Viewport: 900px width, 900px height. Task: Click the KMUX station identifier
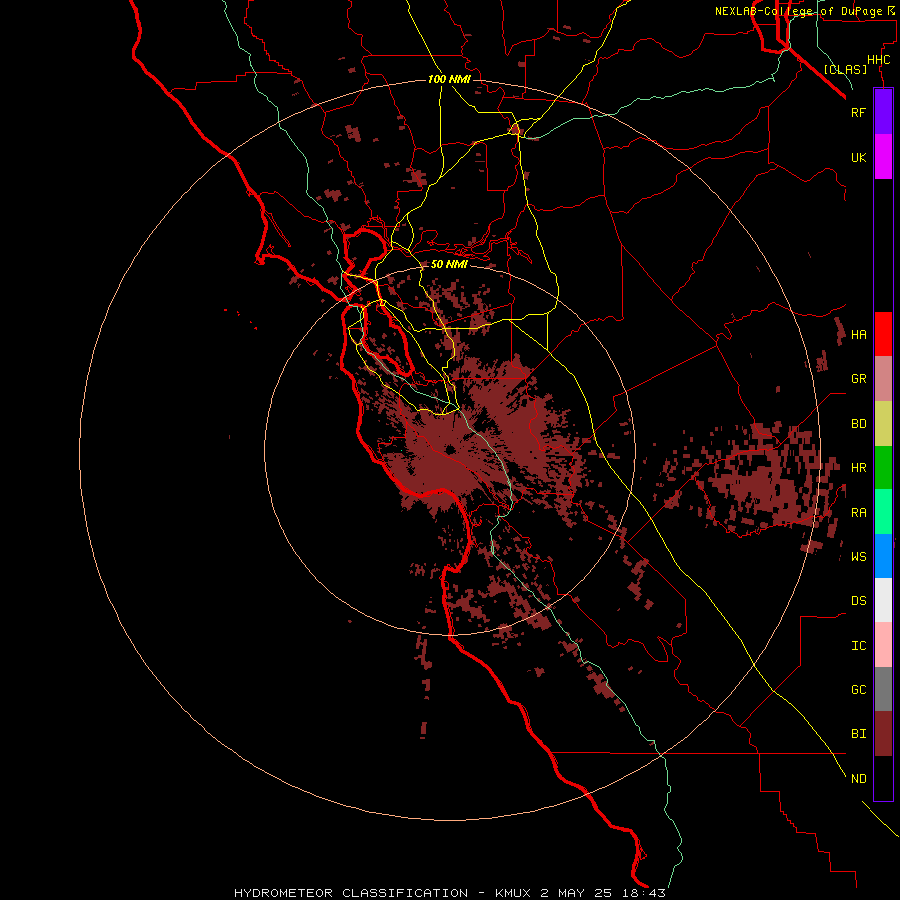515,893
